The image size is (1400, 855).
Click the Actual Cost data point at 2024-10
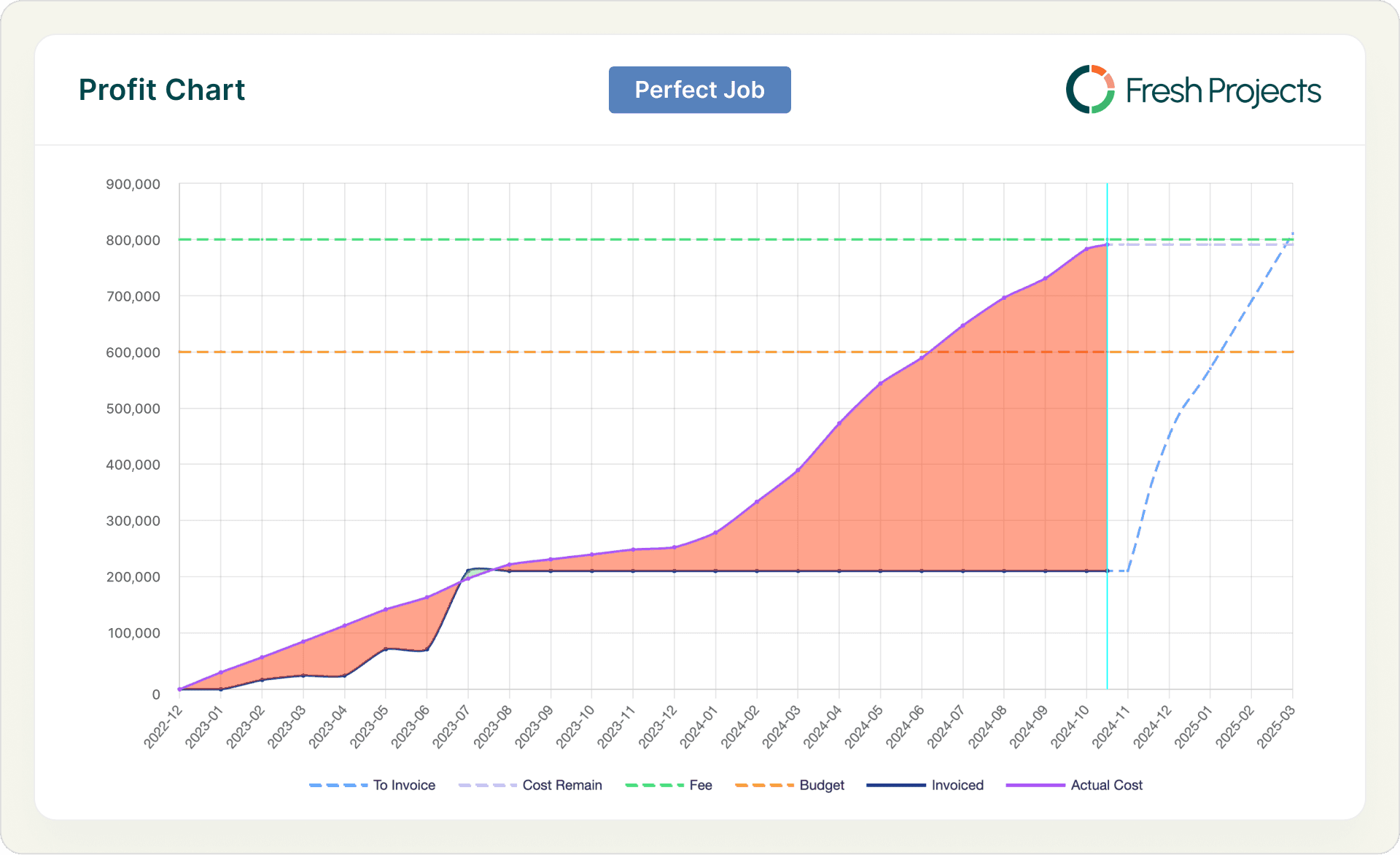click(1086, 249)
